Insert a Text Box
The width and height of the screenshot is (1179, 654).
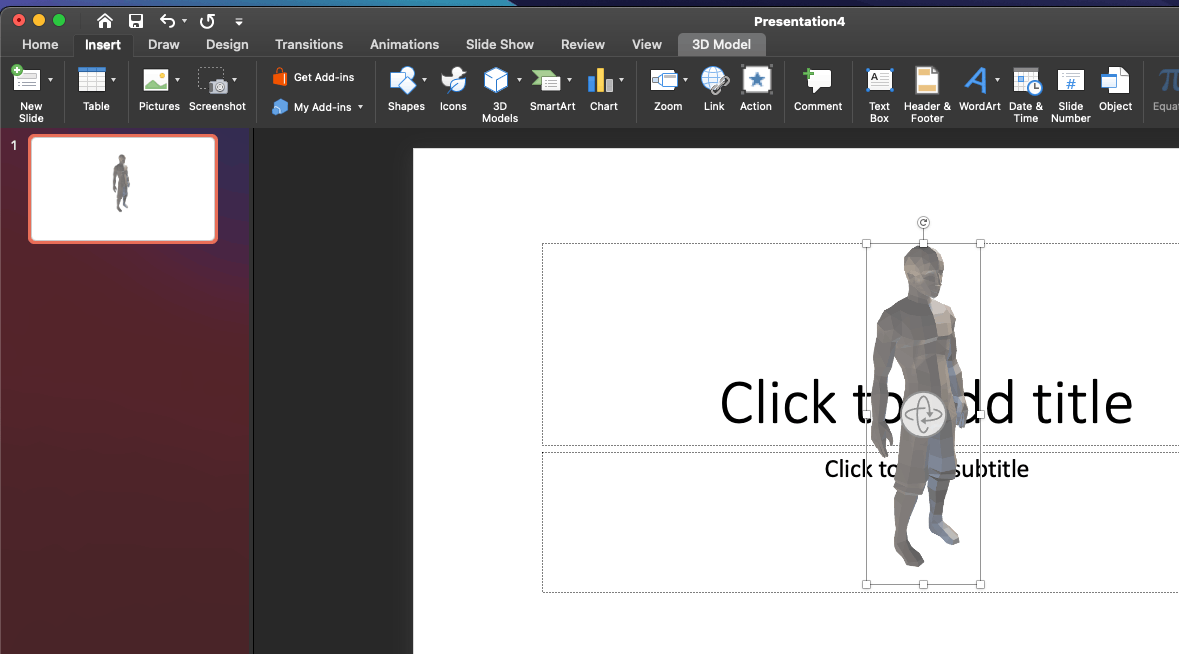tap(879, 94)
